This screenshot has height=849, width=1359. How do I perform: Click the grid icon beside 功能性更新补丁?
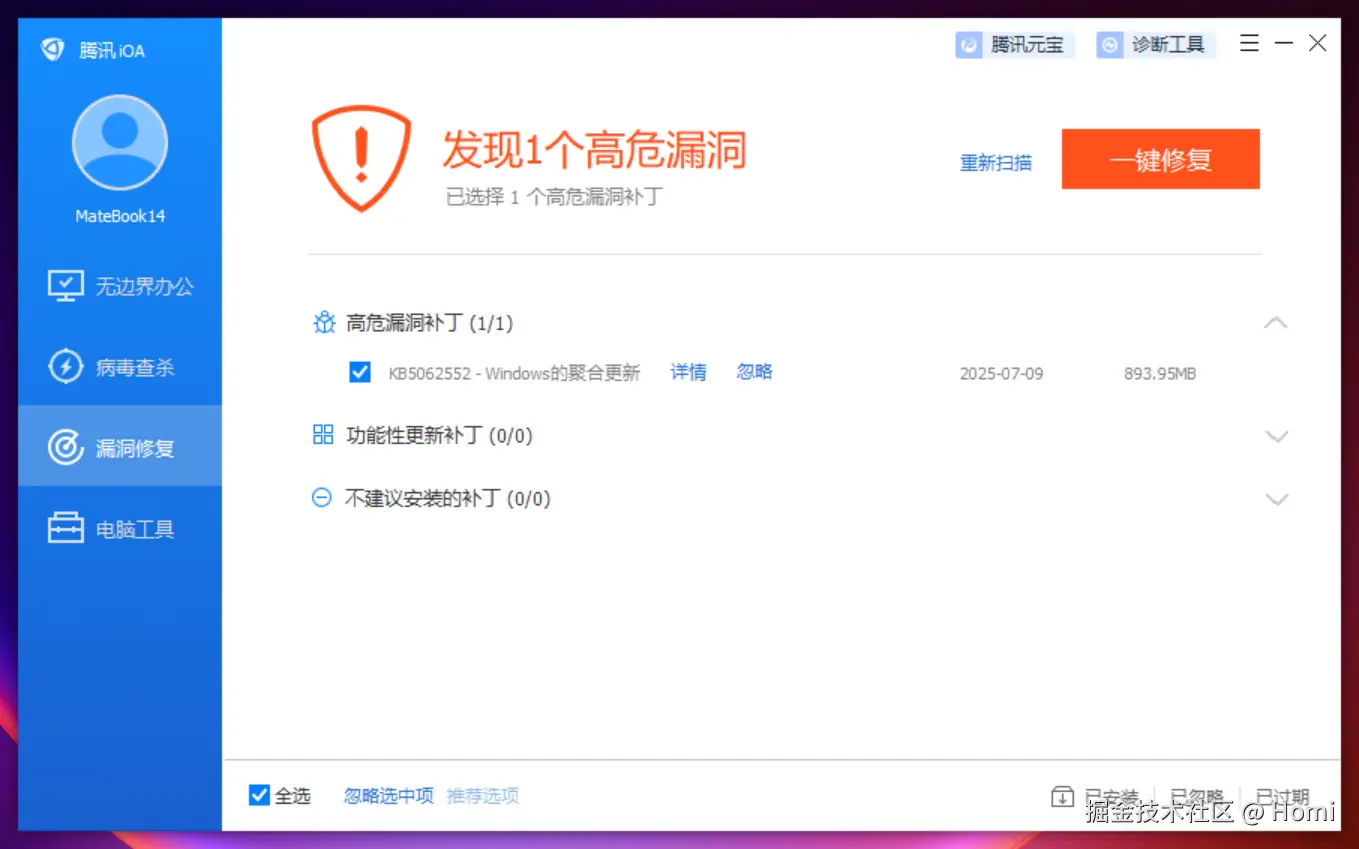(x=323, y=434)
